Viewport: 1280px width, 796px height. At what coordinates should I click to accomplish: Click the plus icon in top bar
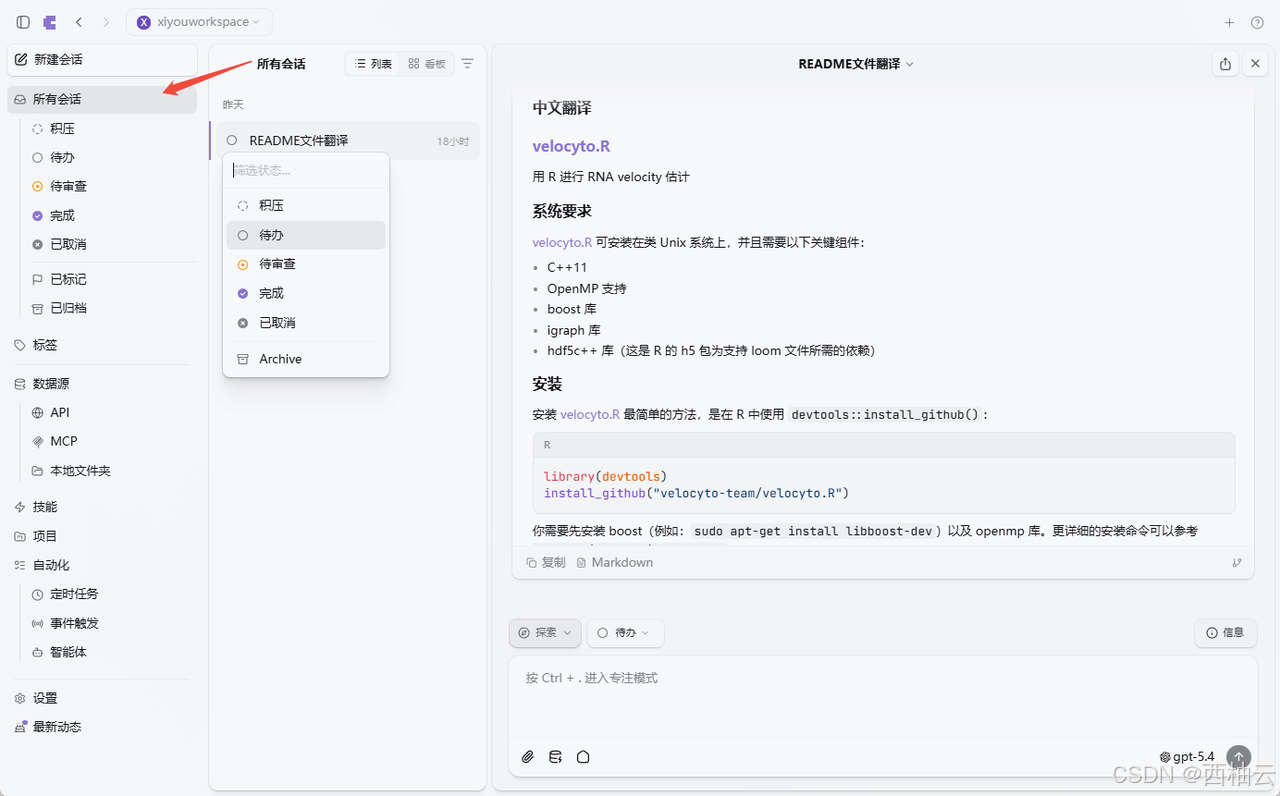tap(1230, 22)
